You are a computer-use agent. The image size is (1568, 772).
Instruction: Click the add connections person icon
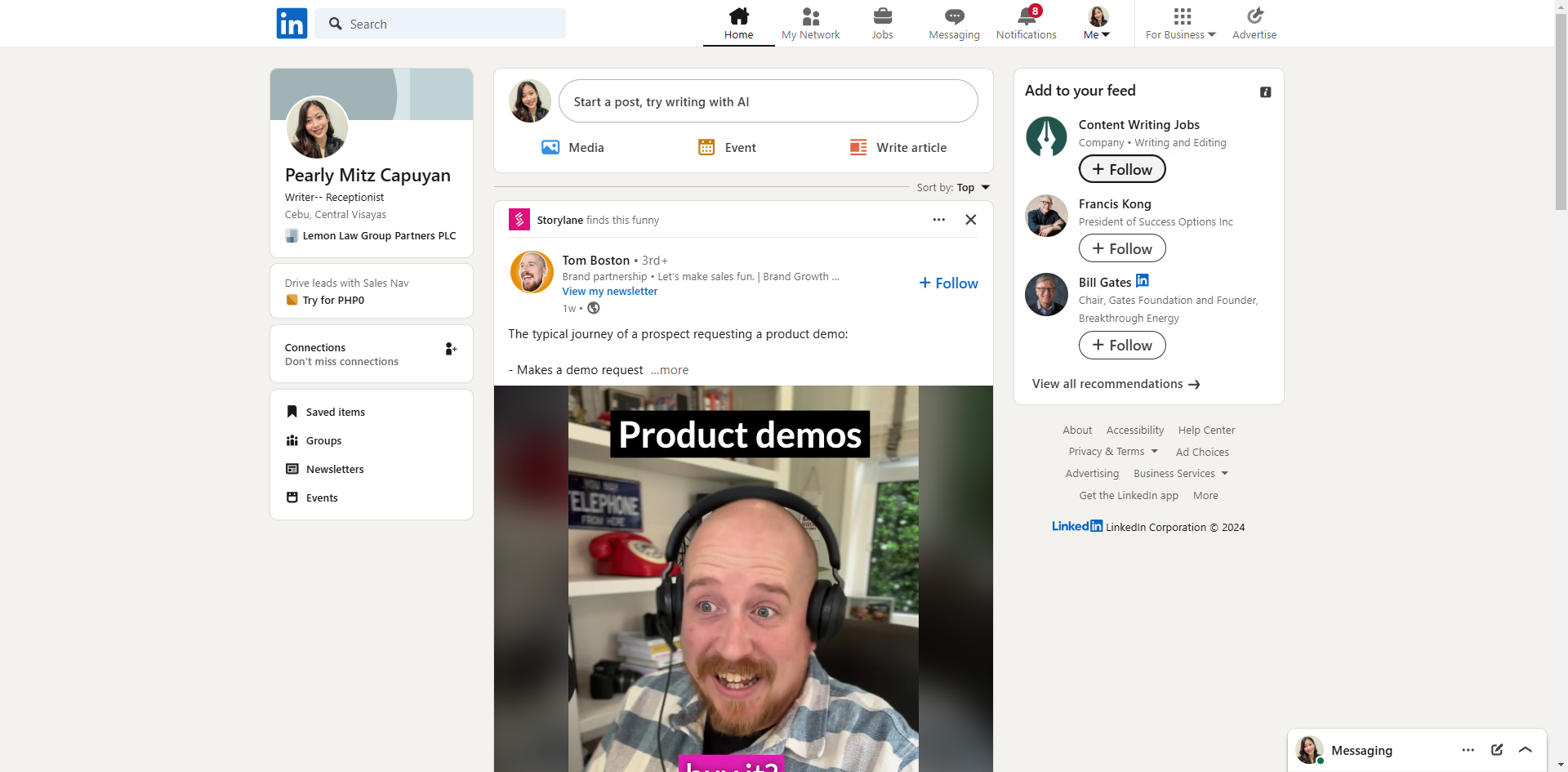pos(451,349)
